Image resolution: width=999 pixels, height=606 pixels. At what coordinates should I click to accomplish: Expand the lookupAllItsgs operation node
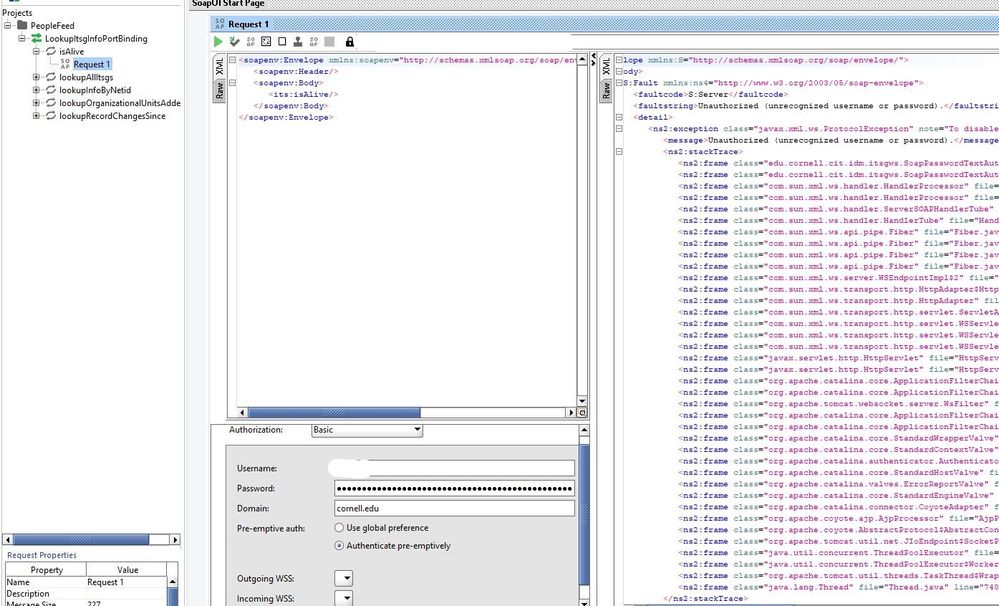[x=37, y=77]
